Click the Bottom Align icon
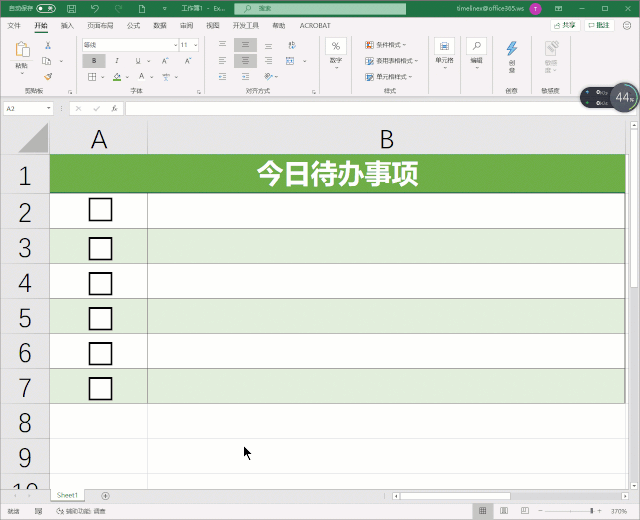 click(268, 45)
